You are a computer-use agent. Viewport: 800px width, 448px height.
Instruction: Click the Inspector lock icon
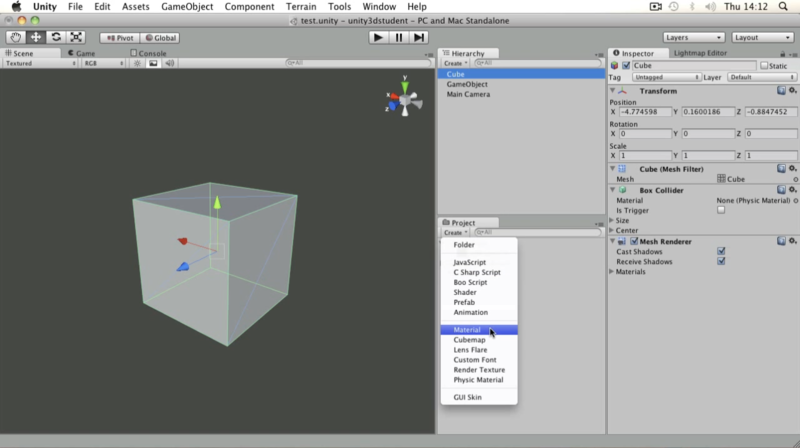(783, 54)
